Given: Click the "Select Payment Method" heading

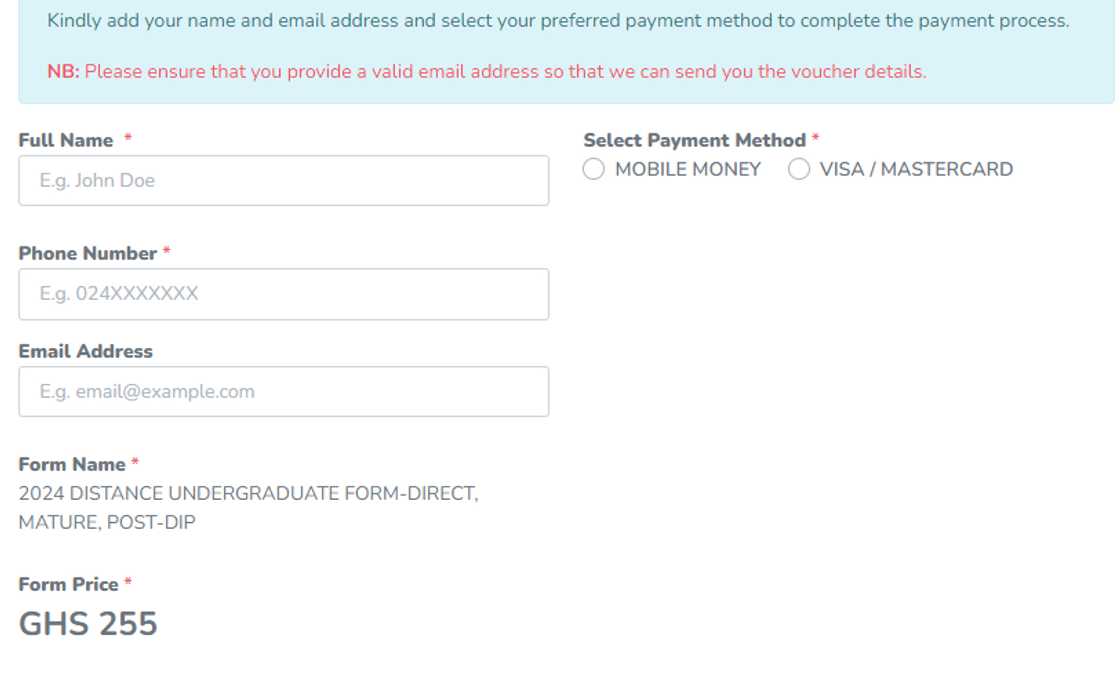Looking at the screenshot, I should coord(694,141).
